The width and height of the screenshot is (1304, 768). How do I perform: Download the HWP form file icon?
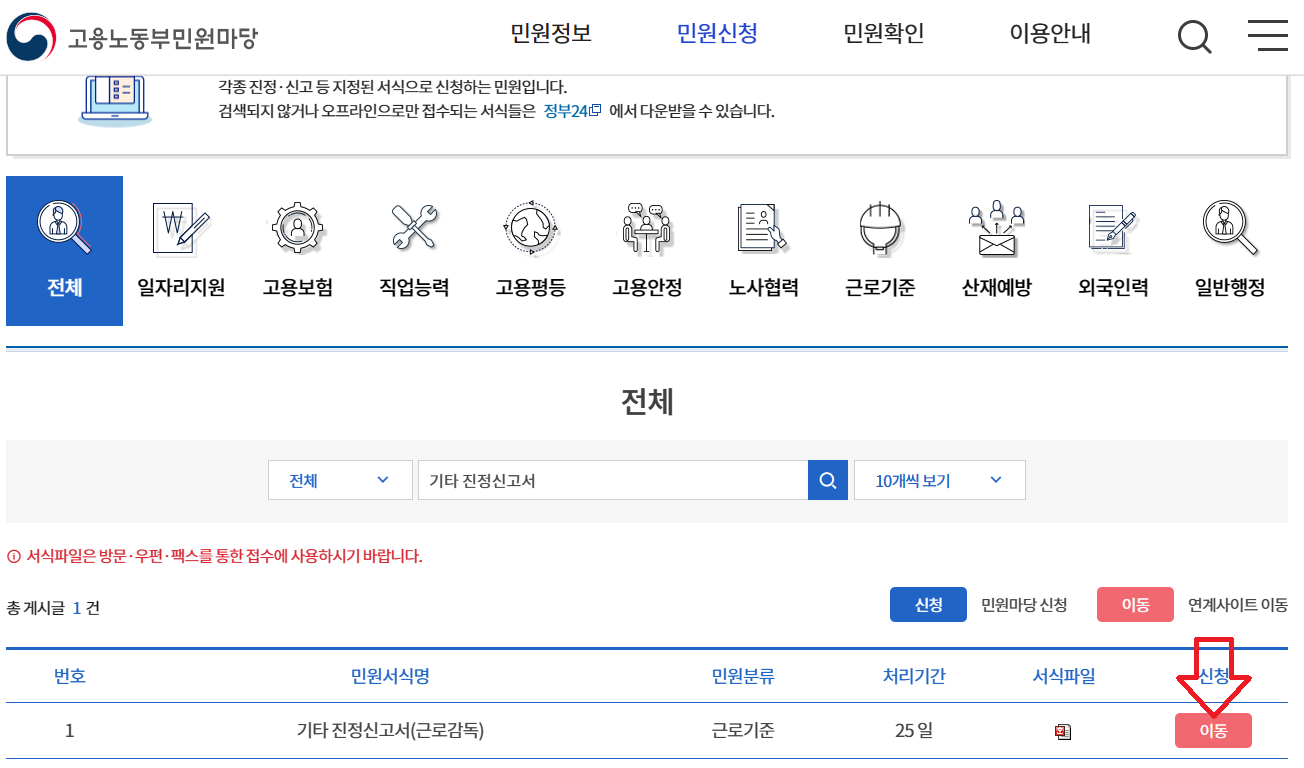pos(1062,730)
